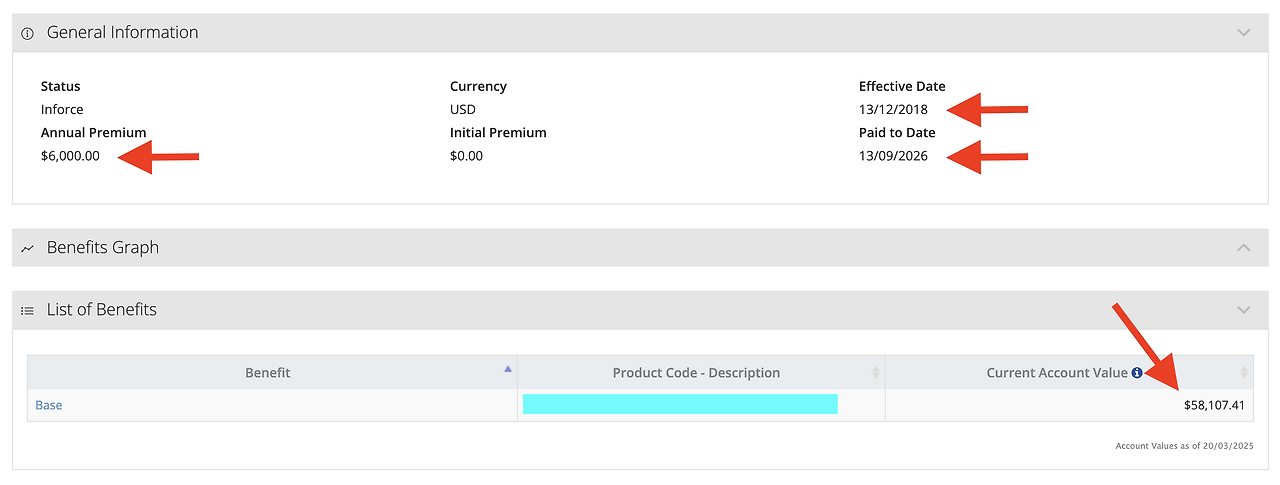This screenshot has width=1280, height=485.
Task: Collapse List of Benefits using its chevron
Action: point(1244,310)
